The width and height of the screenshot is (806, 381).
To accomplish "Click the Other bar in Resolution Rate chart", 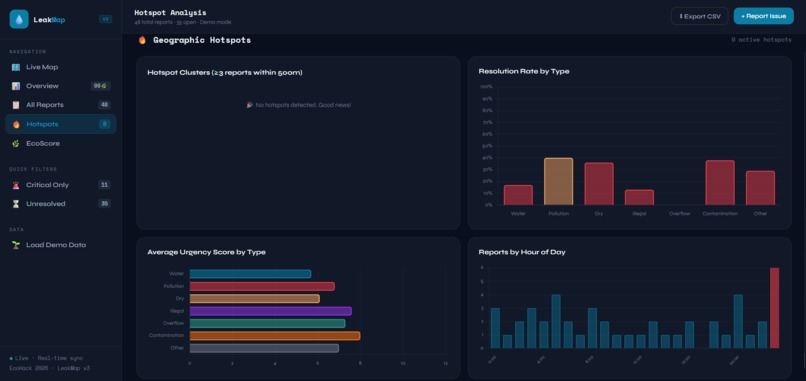I will (760, 188).
